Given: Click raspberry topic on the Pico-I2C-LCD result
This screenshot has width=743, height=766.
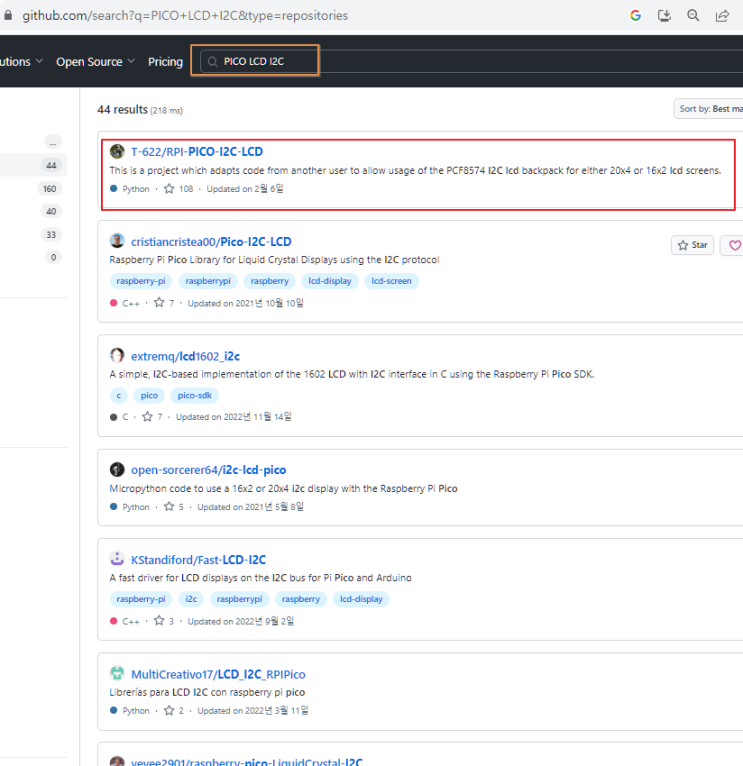Looking at the screenshot, I should click(270, 281).
